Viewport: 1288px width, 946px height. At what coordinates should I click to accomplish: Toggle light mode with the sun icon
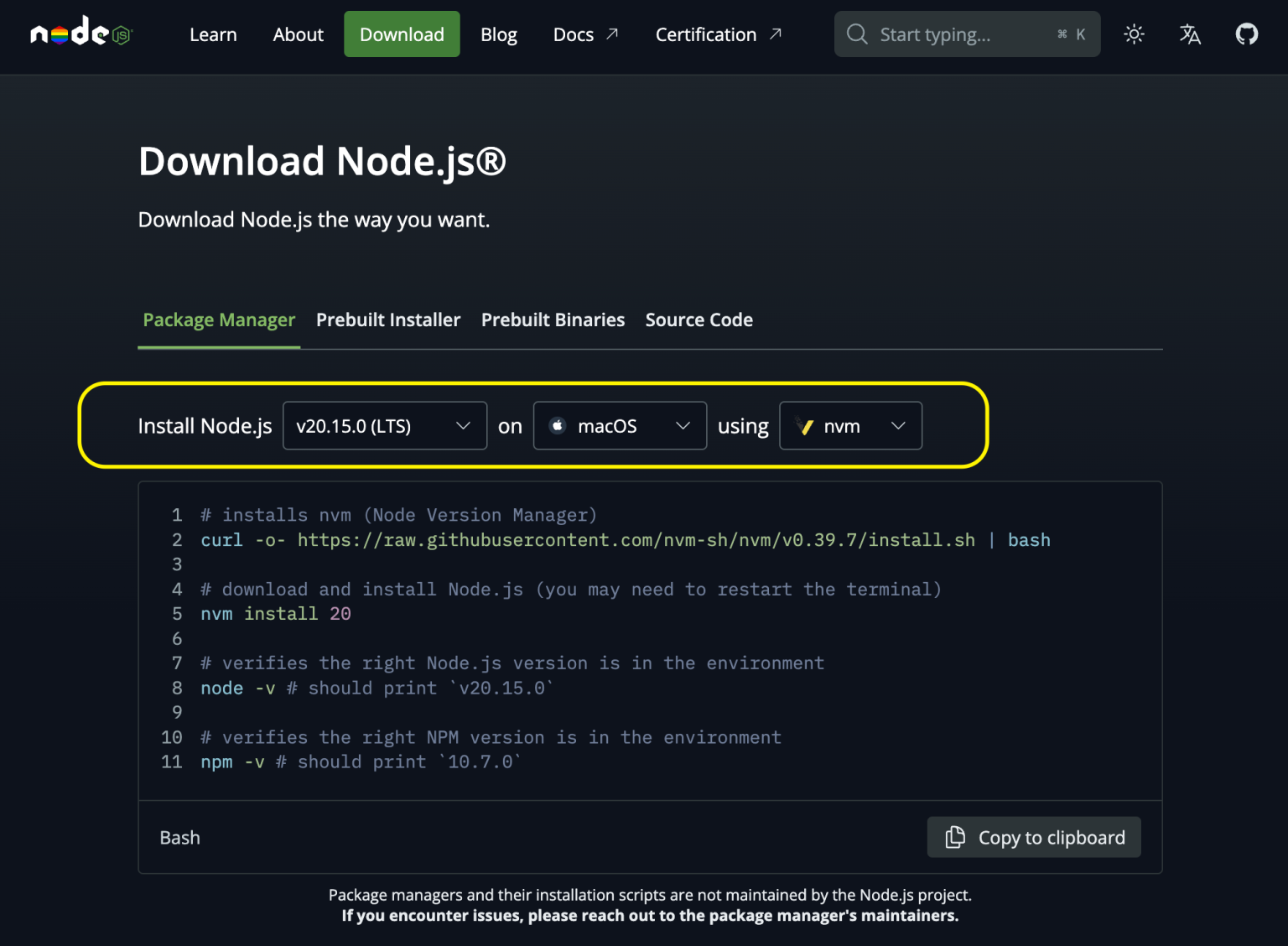pyautogui.click(x=1134, y=34)
